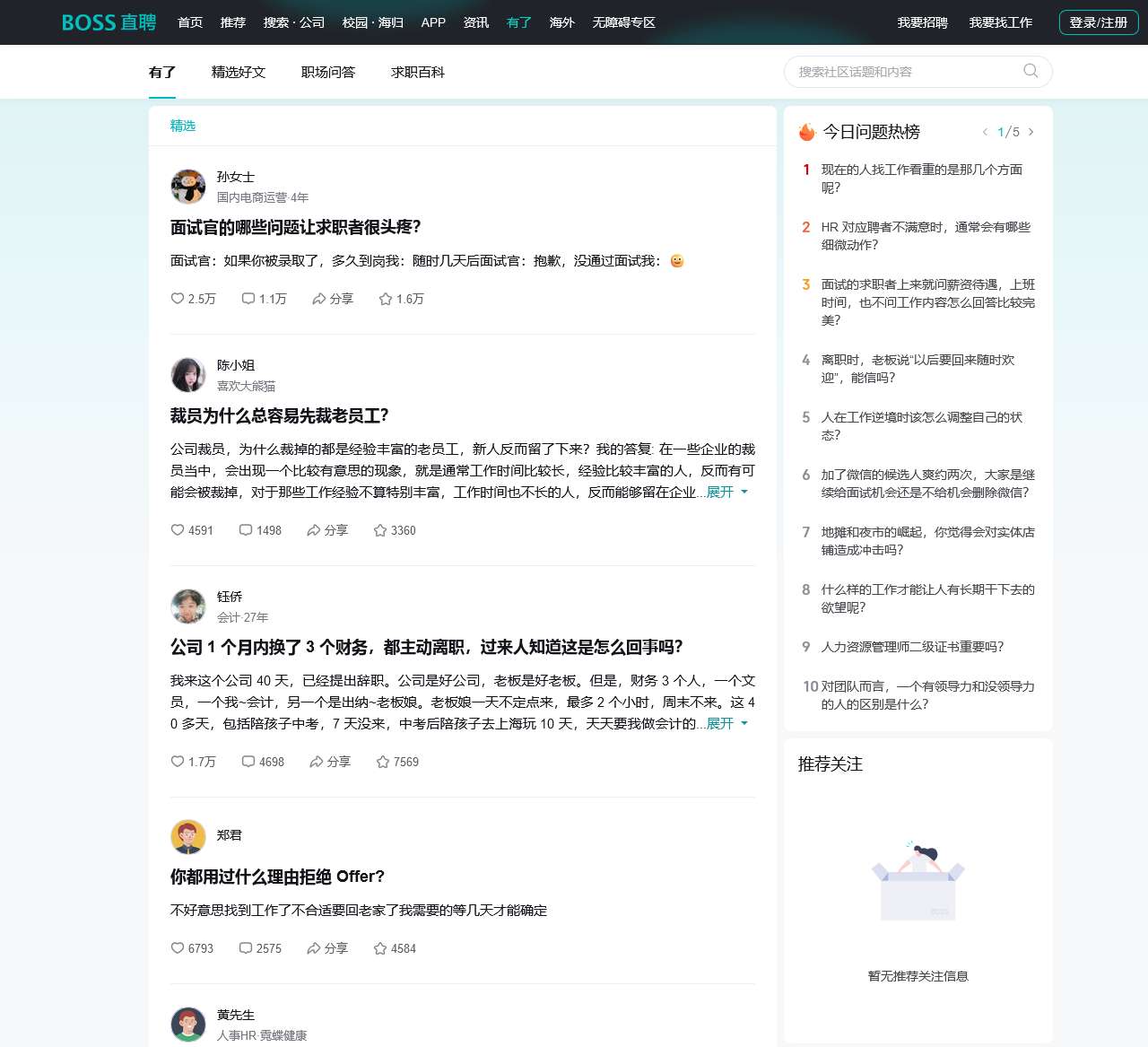Image resolution: width=1148 pixels, height=1047 pixels.
Task: Open the 搜索·公司 navigation menu
Action: (x=294, y=22)
